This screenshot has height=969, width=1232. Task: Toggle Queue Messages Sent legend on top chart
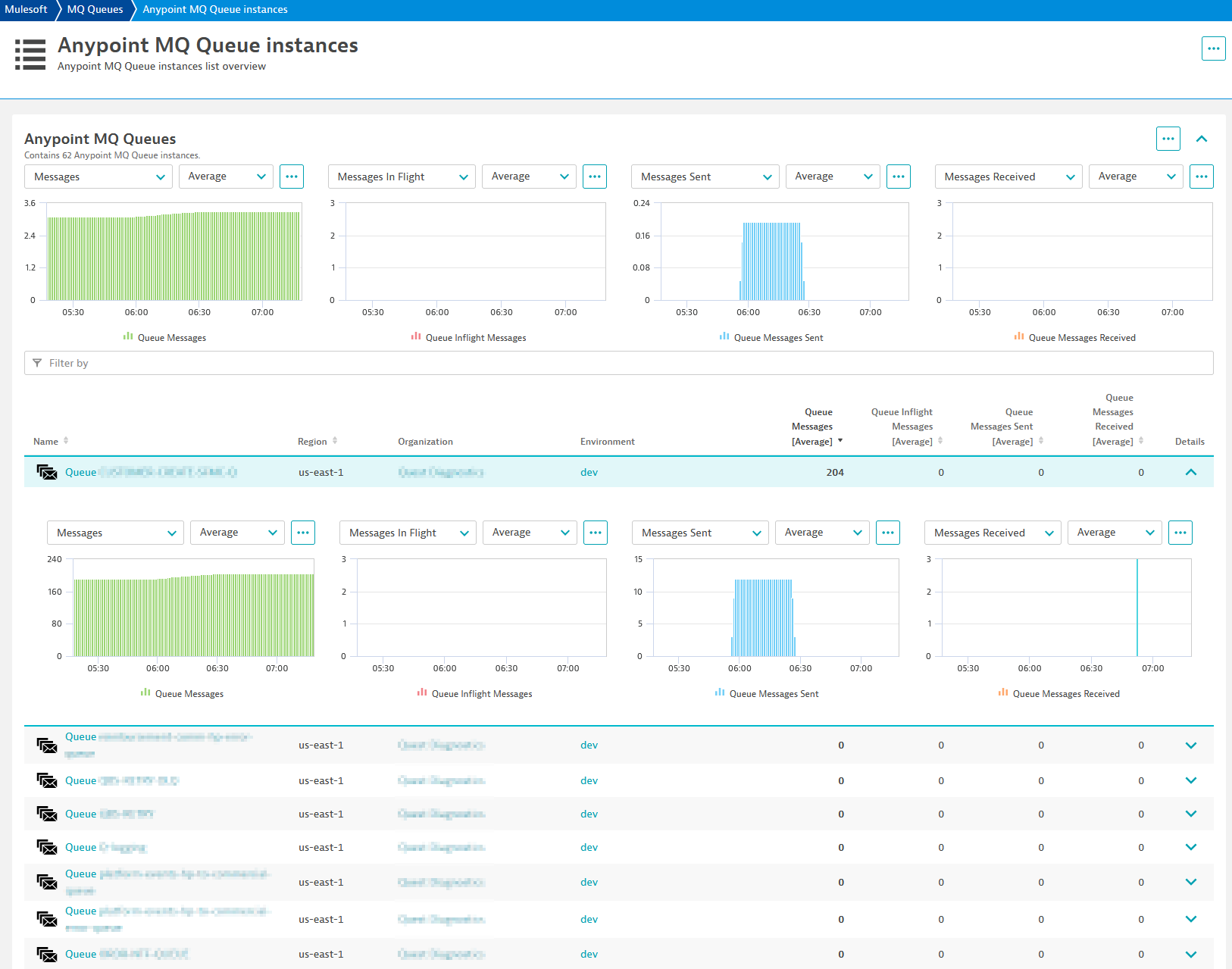(x=771, y=338)
